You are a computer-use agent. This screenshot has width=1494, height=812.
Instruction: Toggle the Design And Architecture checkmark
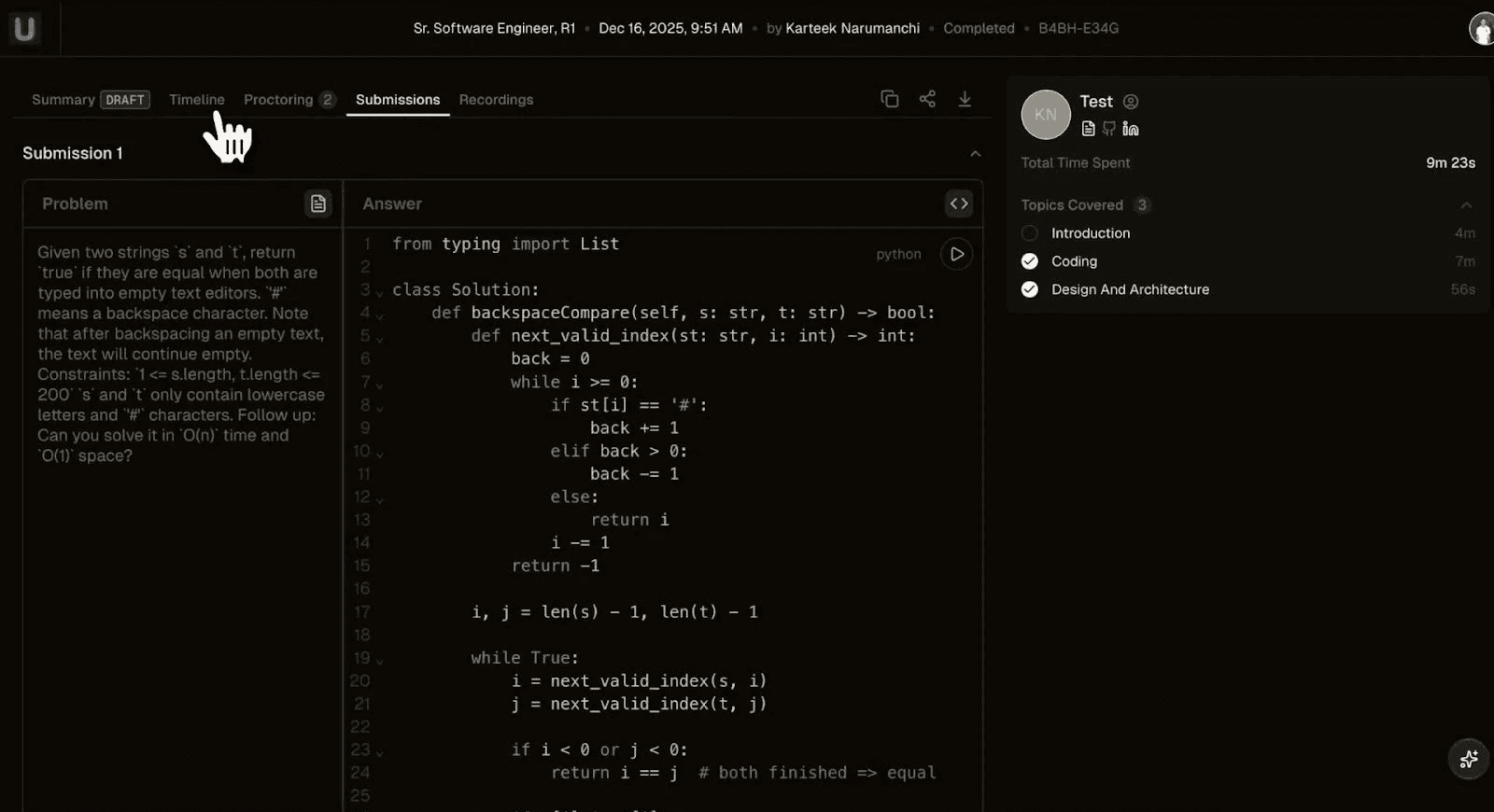coord(1030,289)
